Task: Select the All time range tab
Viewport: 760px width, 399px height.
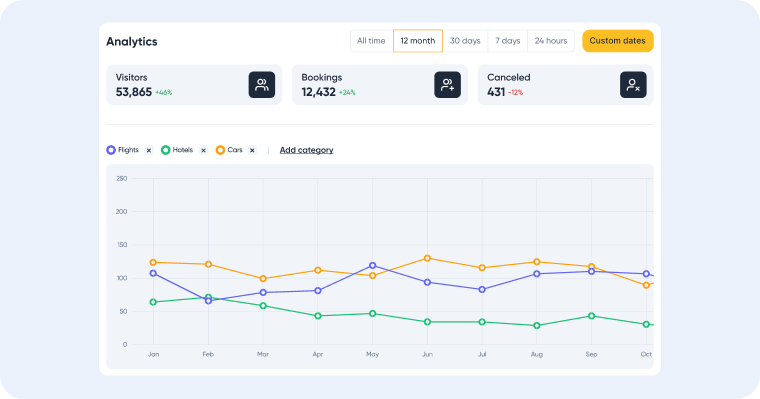Action: point(371,41)
